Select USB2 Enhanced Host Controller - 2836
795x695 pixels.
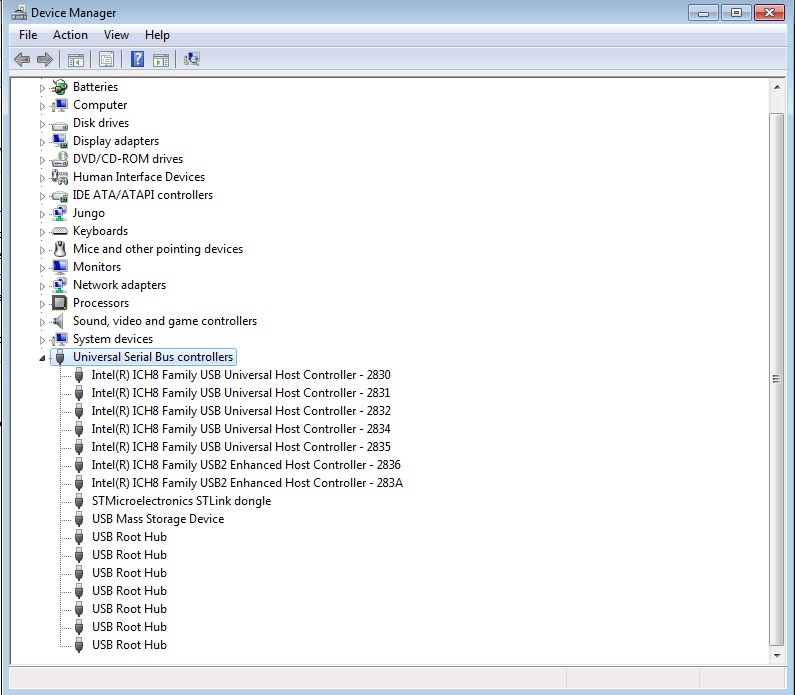[246, 465]
